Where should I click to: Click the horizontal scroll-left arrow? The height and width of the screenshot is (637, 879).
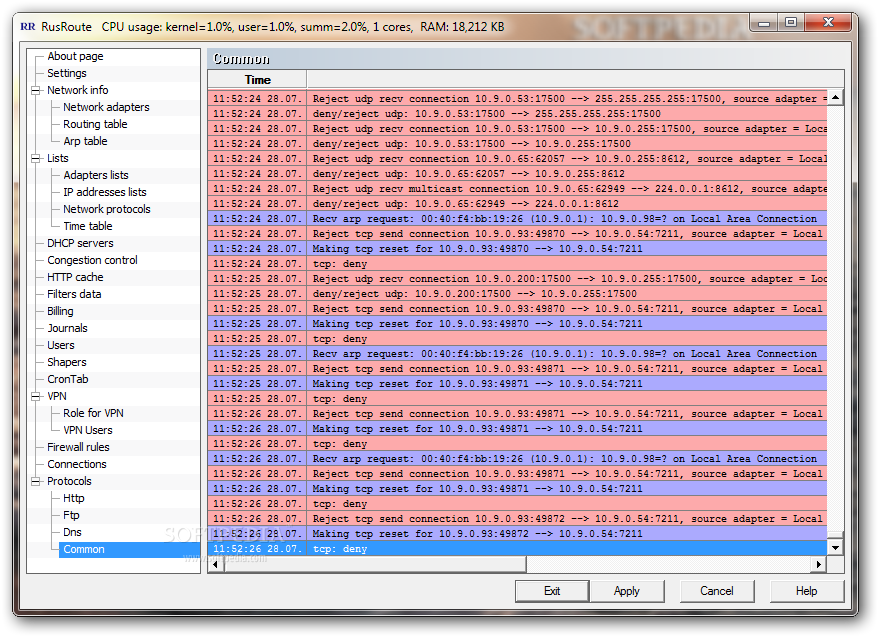click(216, 565)
